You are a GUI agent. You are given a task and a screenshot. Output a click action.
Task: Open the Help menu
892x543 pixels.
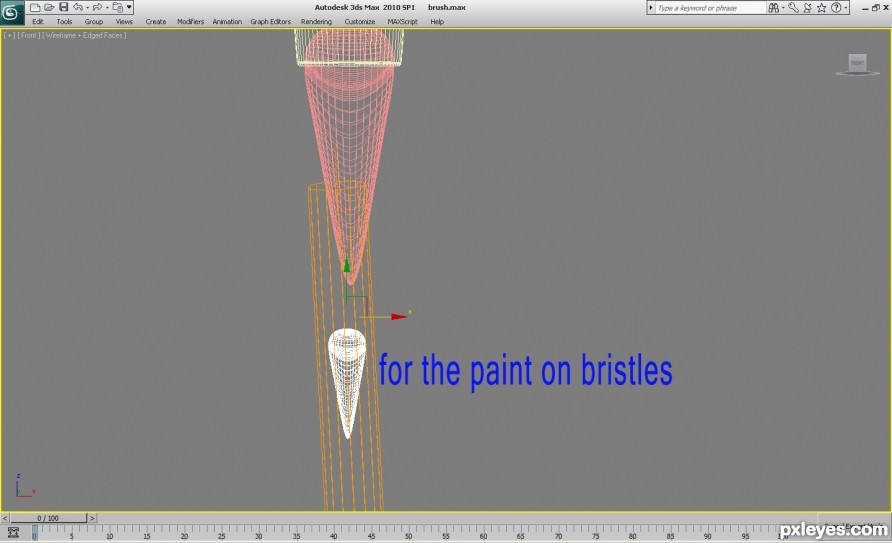437,22
